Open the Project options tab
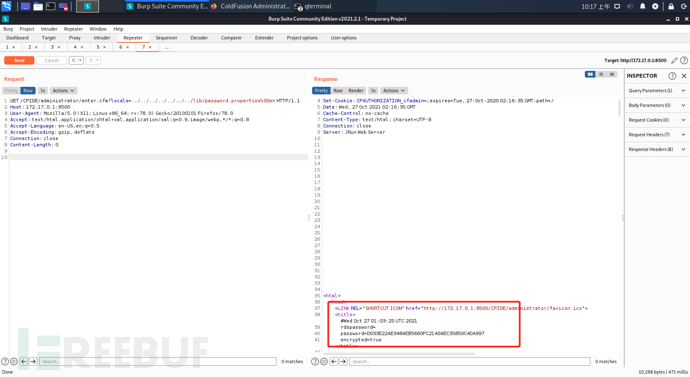This screenshot has width=690, height=377. coord(302,38)
